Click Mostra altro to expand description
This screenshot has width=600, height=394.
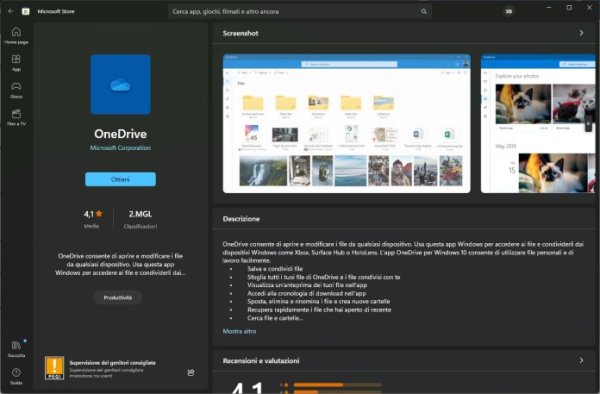pos(240,331)
